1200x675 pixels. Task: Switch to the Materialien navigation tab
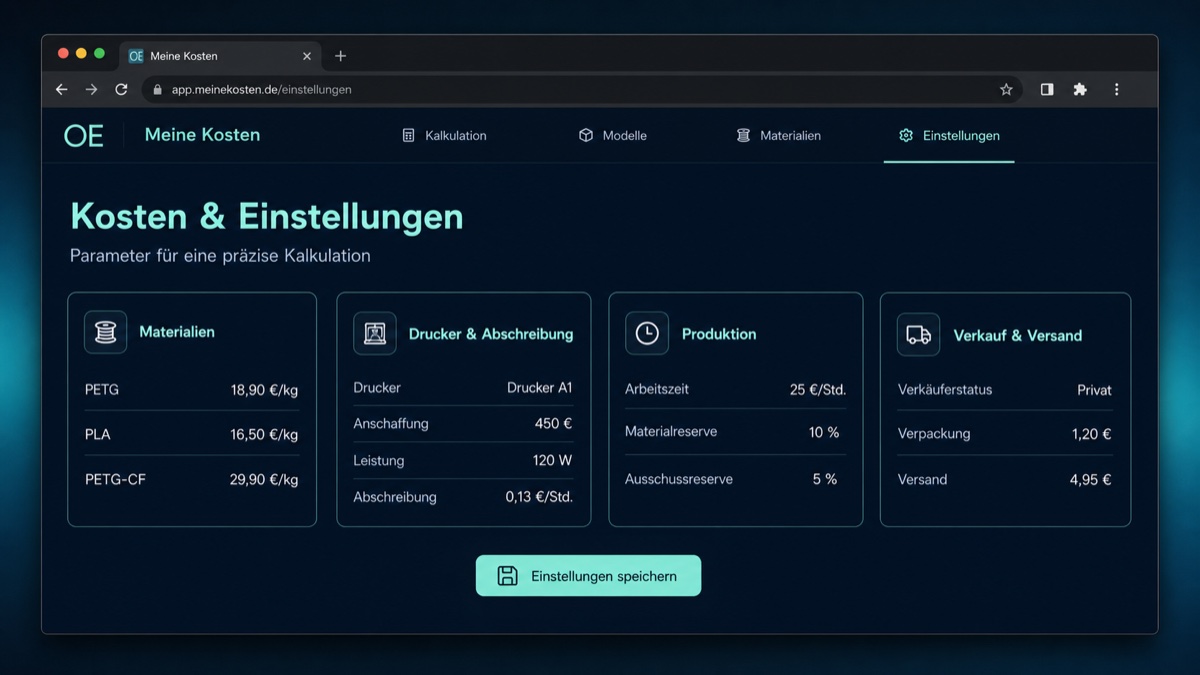tap(778, 135)
